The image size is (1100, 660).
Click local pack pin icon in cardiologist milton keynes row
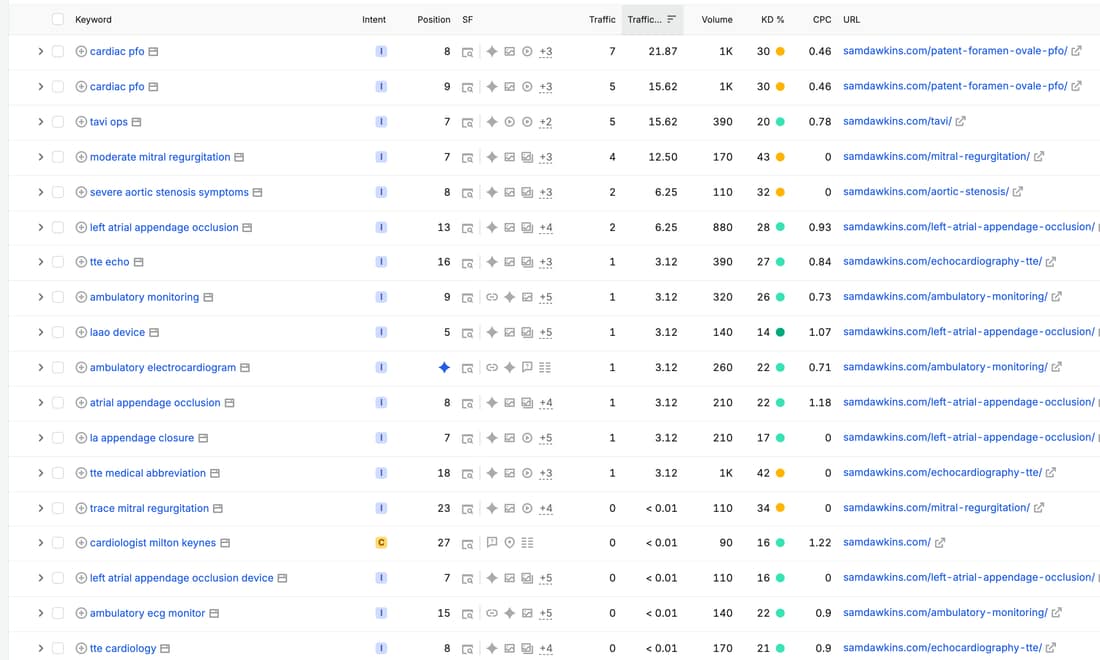pyautogui.click(x=509, y=543)
